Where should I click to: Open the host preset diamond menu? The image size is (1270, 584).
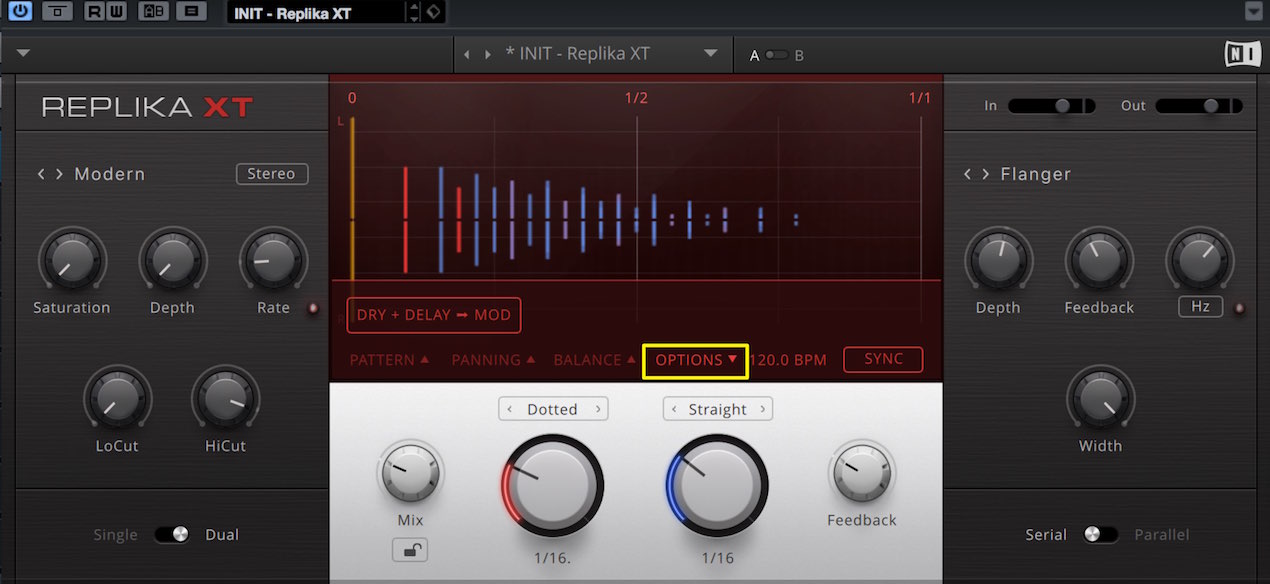point(433,12)
